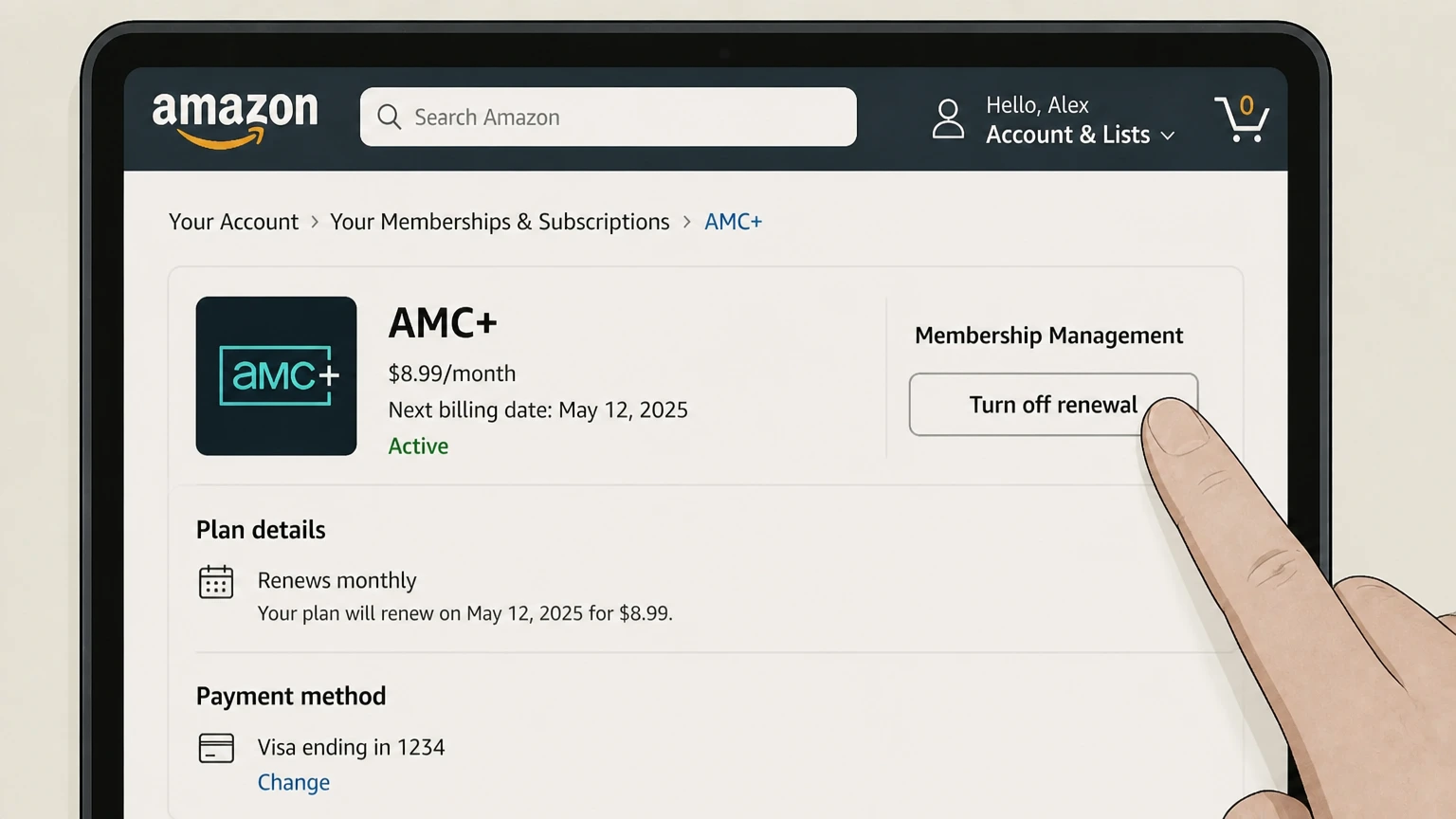Click the Hello, Alex greeting

coord(1037,105)
